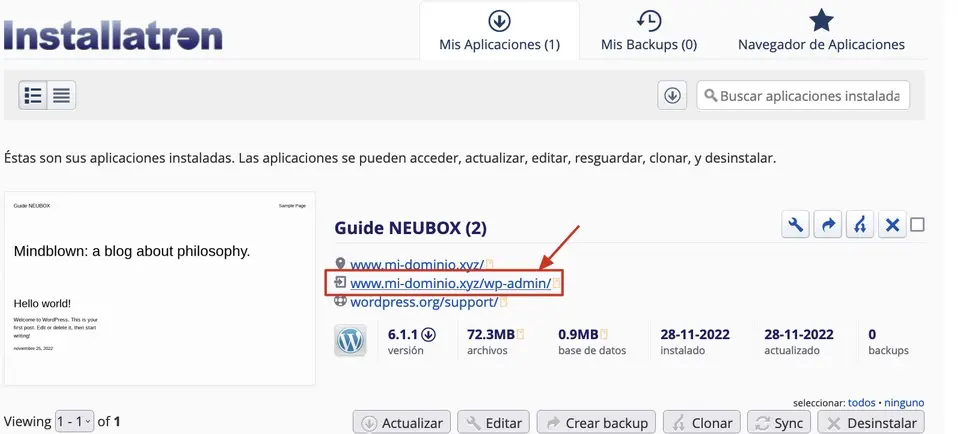
Task: Open the Viewing 1 - 1 page dropdown
Action: [x=74, y=421]
